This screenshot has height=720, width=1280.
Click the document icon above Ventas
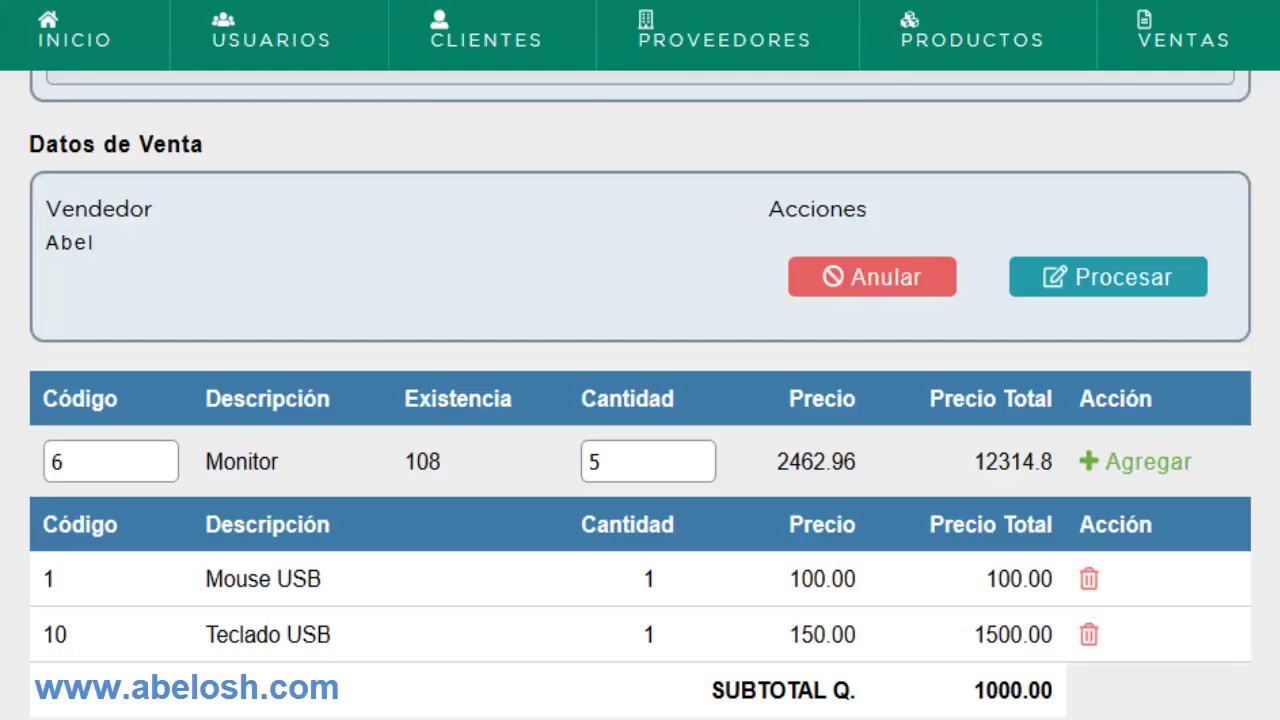(1145, 19)
